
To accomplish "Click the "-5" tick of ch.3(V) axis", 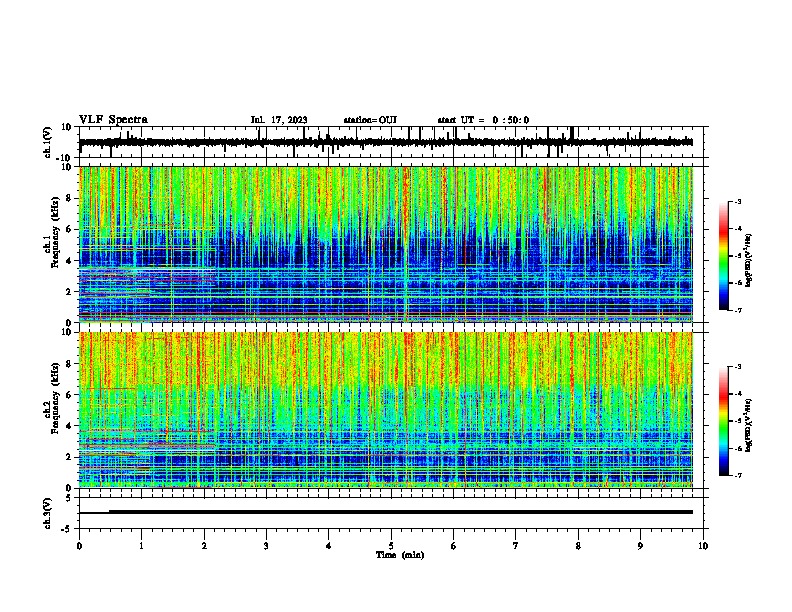I will pyautogui.click(x=67, y=529).
